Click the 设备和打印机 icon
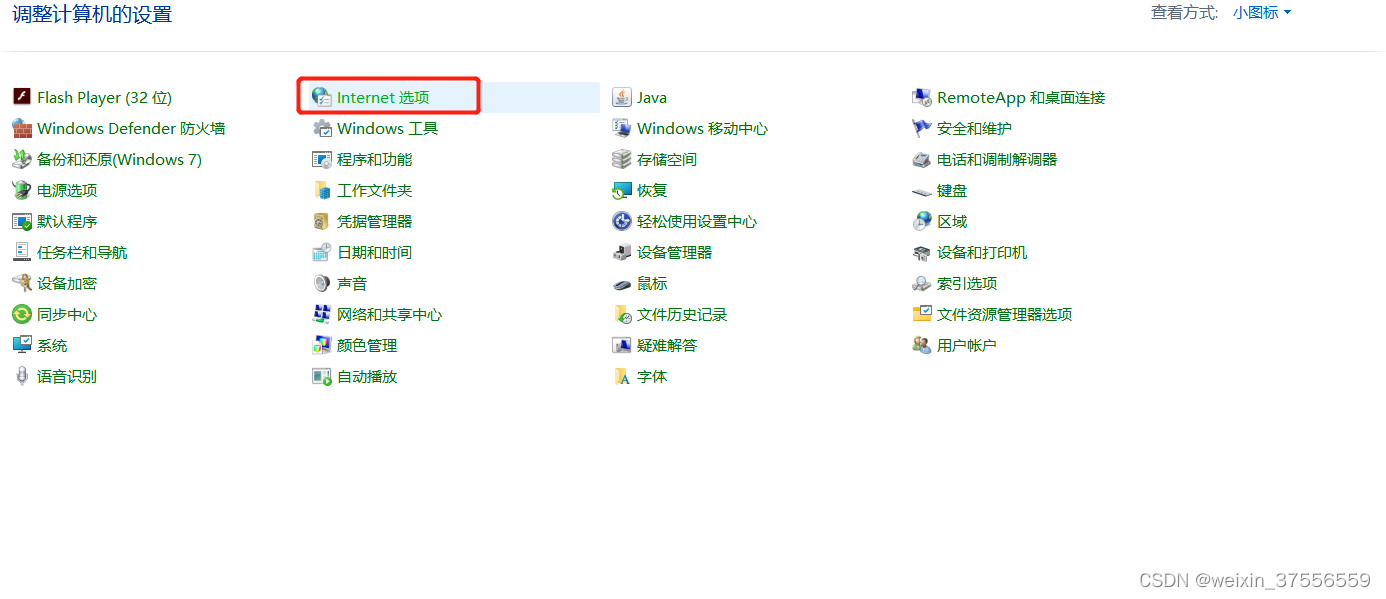The image size is (1386, 599). 921,252
